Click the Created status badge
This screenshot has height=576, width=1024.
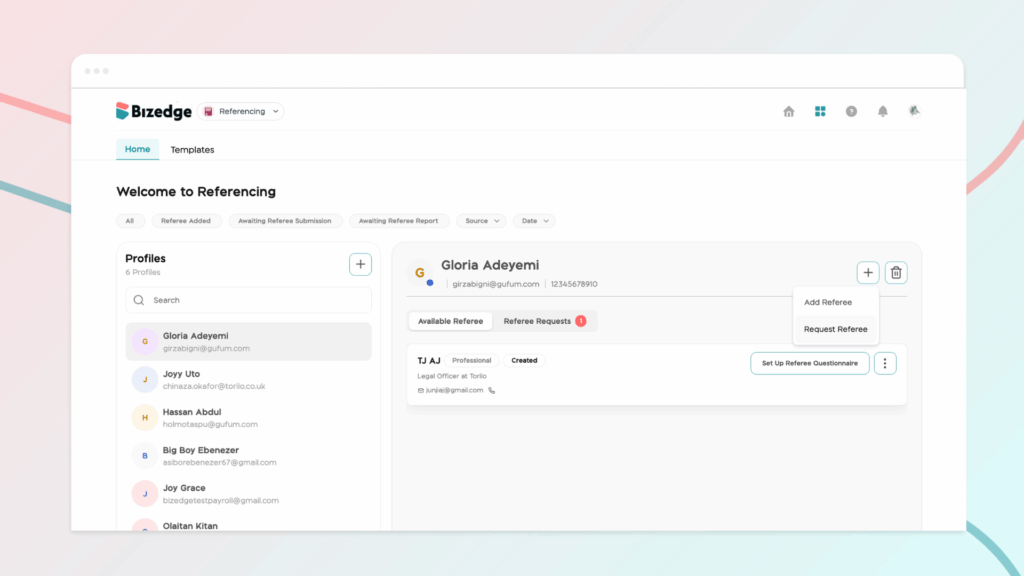pyautogui.click(x=524, y=360)
